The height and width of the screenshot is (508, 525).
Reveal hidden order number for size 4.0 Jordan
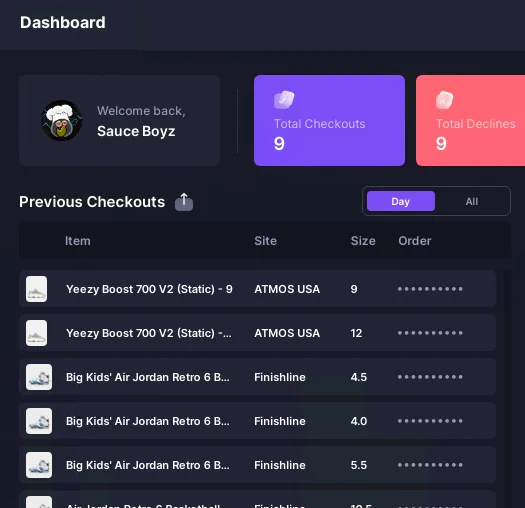coord(430,421)
